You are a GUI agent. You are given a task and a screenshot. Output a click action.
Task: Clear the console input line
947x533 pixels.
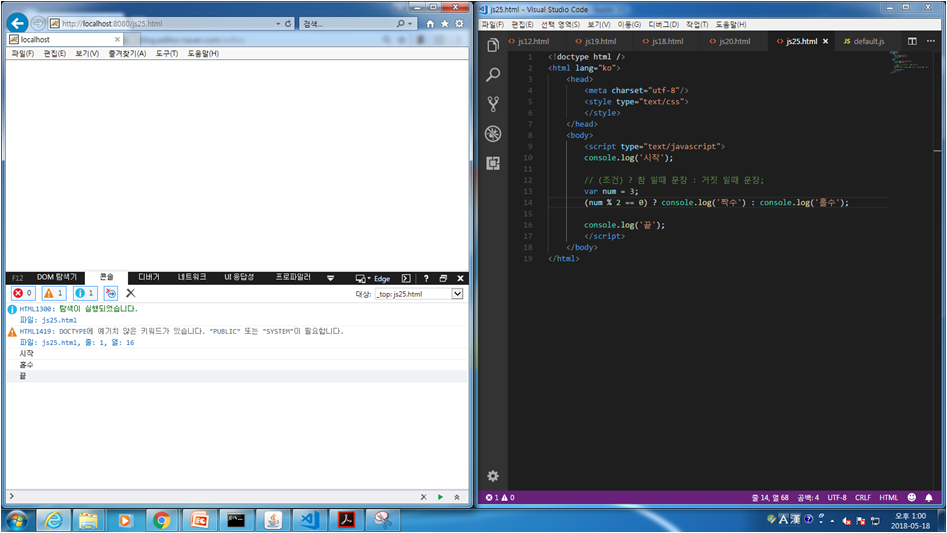pos(423,497)
